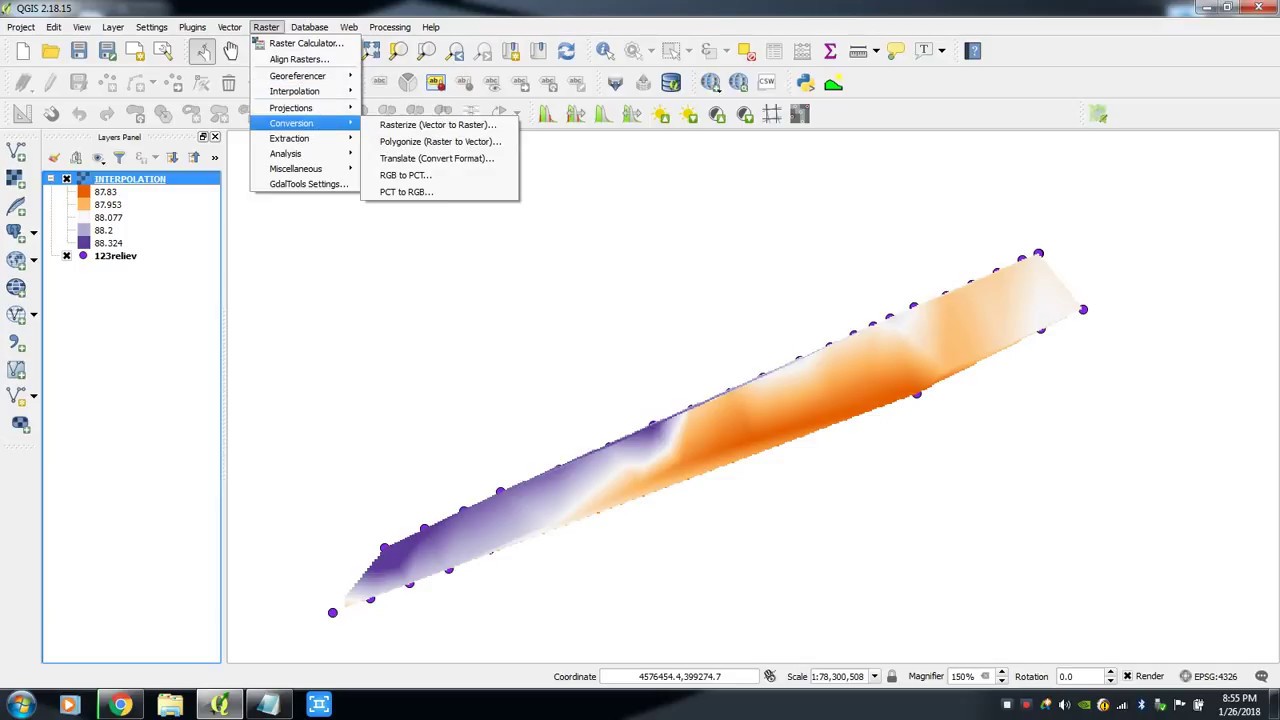
Task: Click the Rotation value field
Action: pos(1079,677)
